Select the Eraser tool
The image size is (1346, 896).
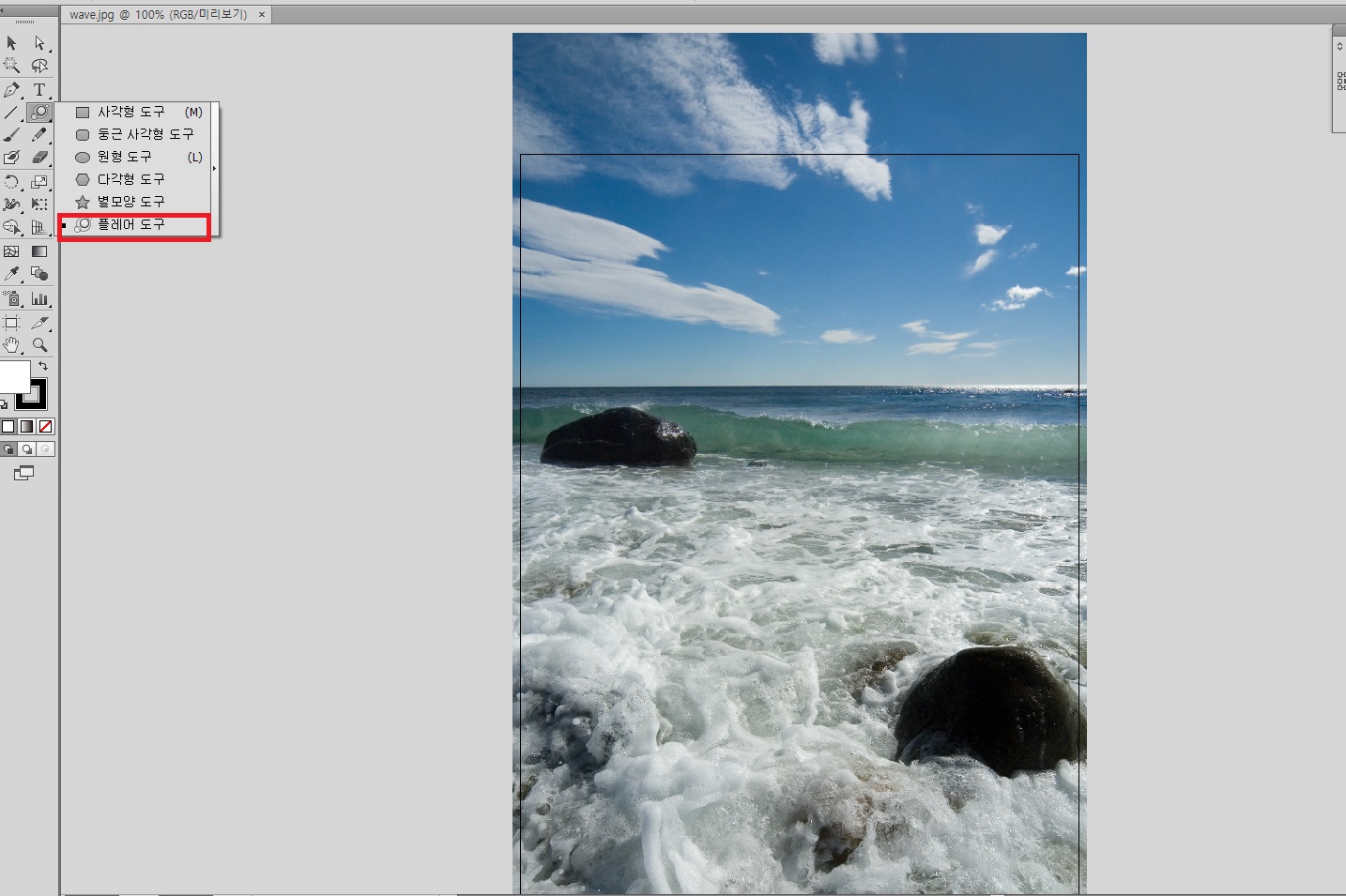(39, 158)
